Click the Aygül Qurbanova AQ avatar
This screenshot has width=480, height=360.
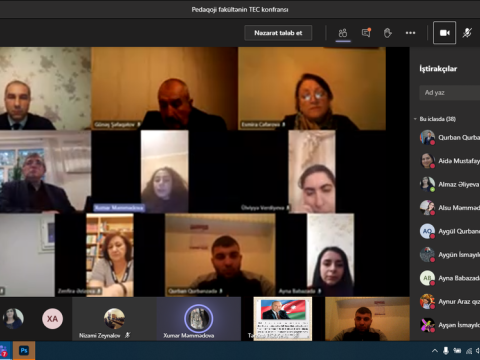[427, 231]
